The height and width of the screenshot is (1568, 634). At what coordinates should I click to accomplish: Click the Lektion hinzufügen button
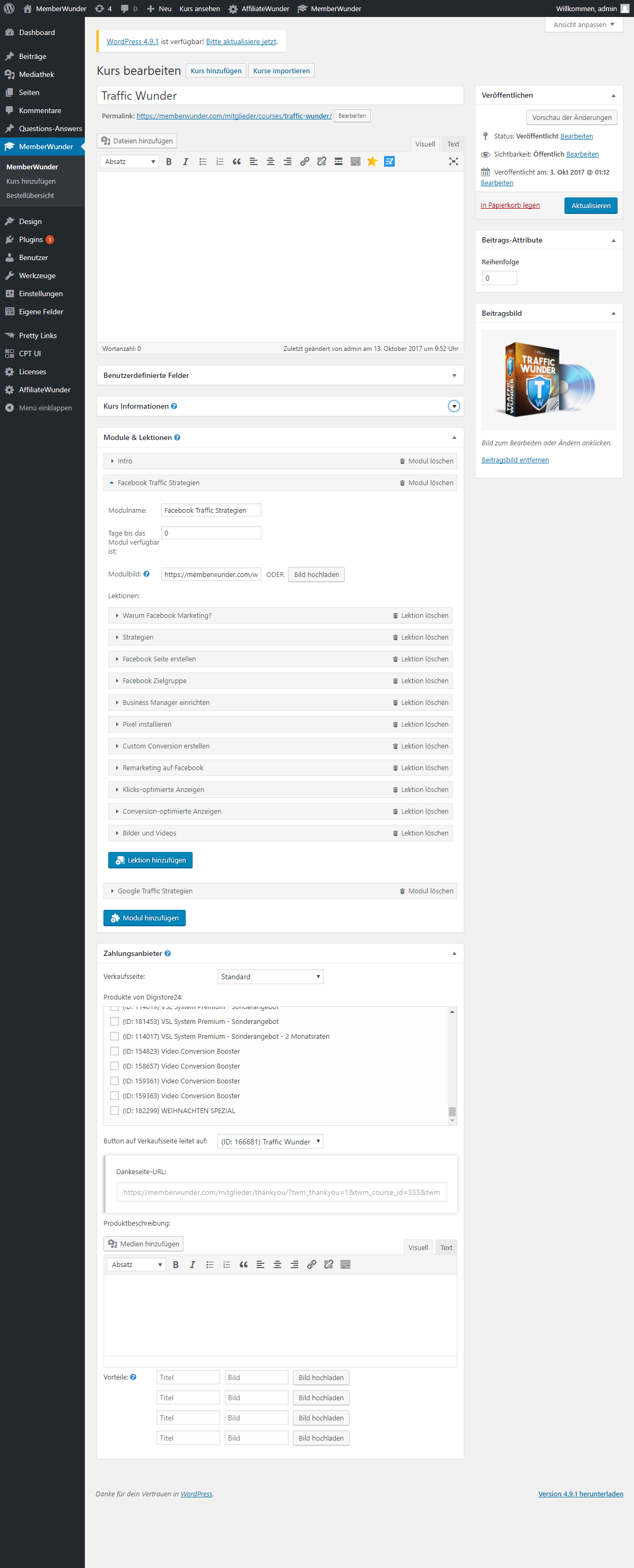pyautogui.click(x=150, y=860)
